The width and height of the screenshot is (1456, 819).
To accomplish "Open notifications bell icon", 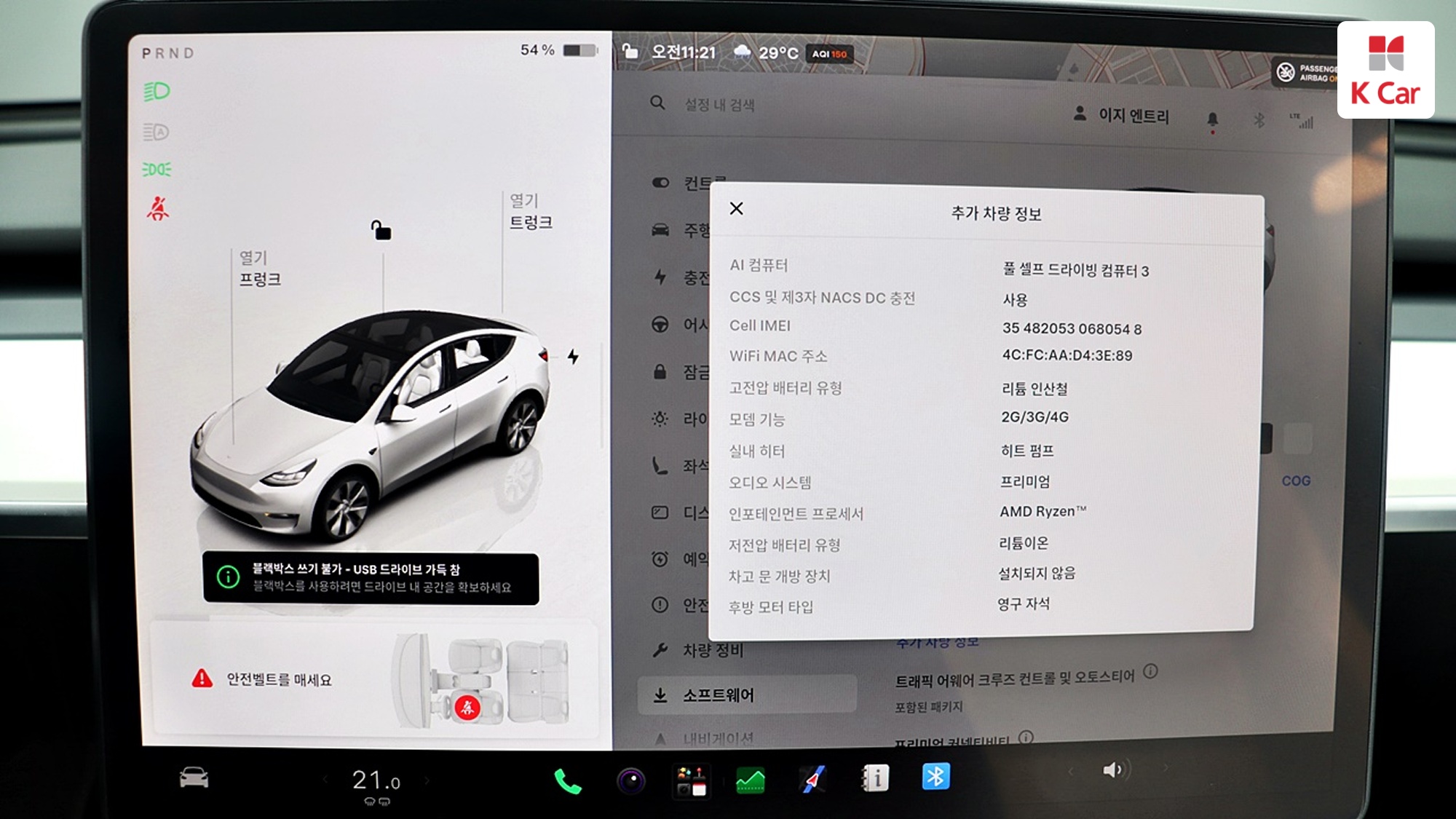I will click(1212, 119).
